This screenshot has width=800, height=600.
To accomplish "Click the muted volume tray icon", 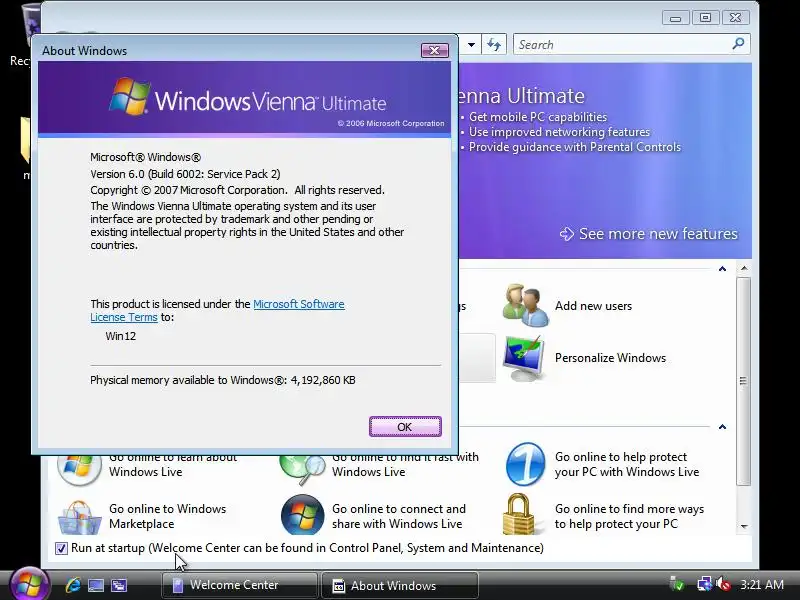I will 723,584.
